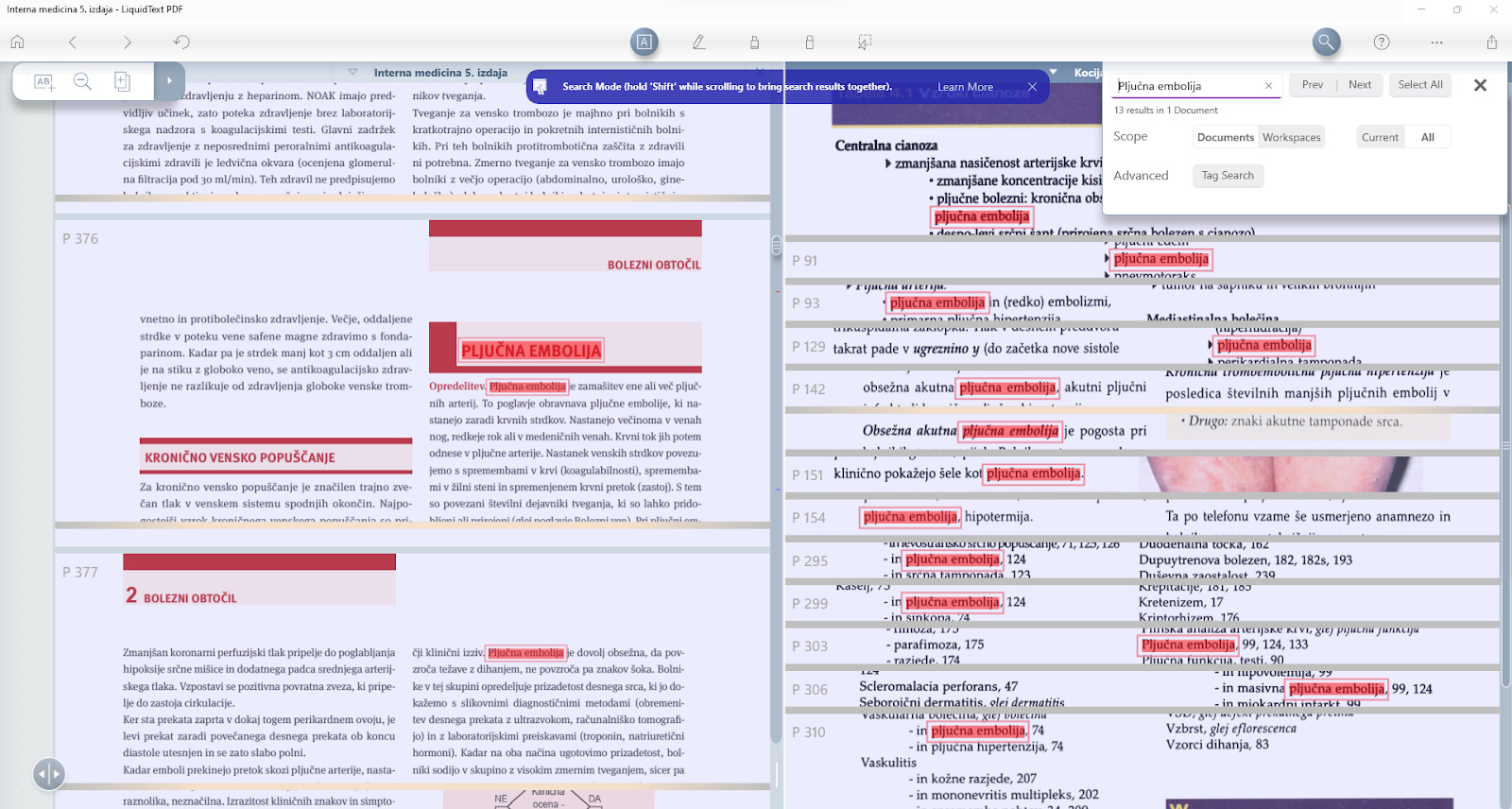
Task: Click Centralna cianoza text in results
Action: (x=885, y=146)
